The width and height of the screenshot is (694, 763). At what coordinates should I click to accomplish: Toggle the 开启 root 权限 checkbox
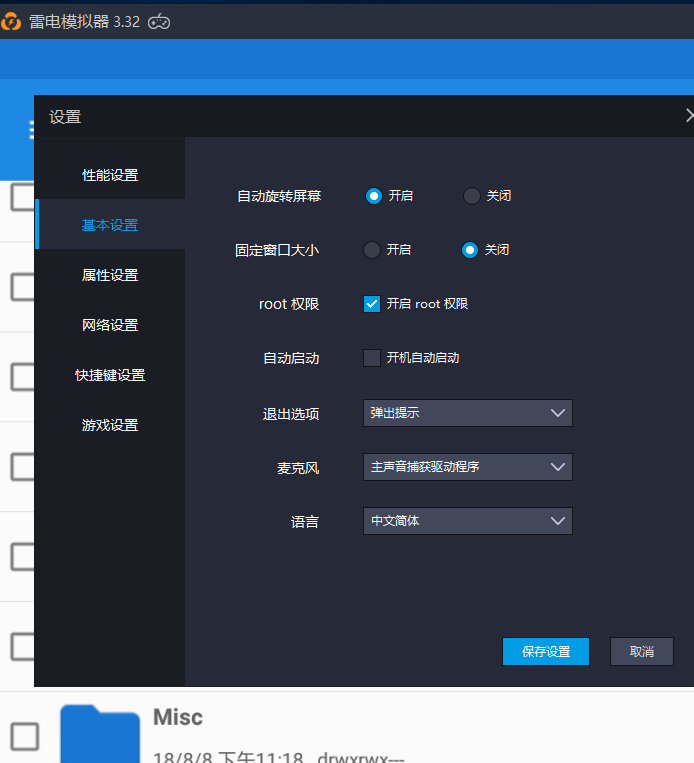tap(372, 304)
